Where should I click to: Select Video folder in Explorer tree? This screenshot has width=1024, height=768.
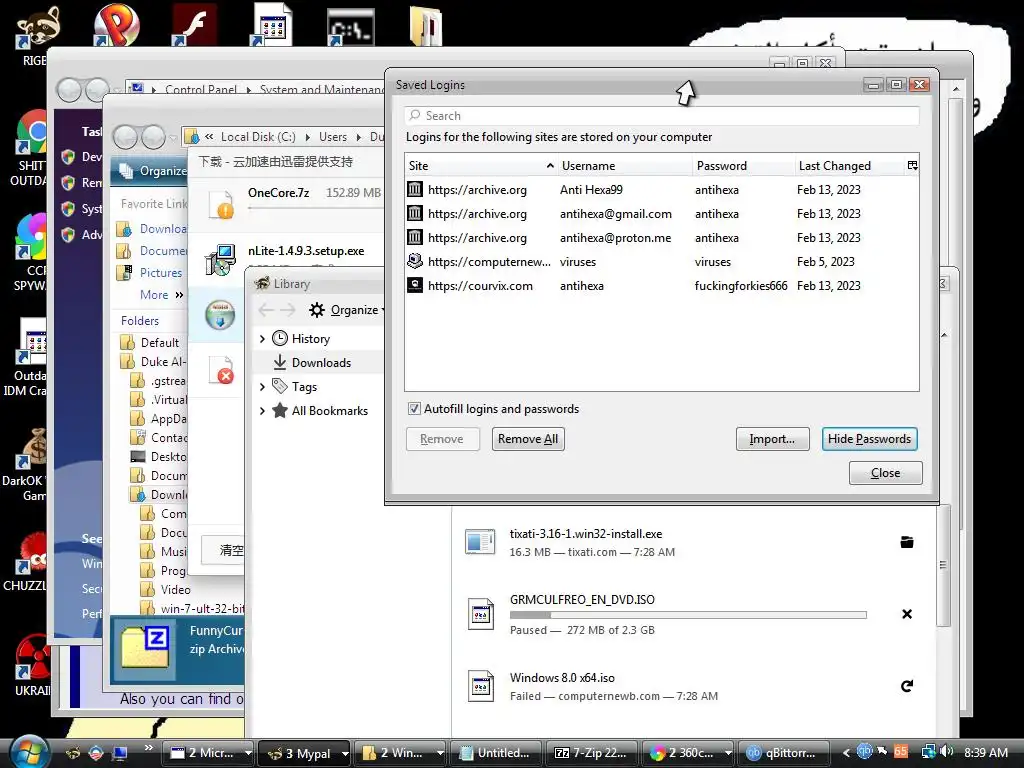tap(167, 589)
